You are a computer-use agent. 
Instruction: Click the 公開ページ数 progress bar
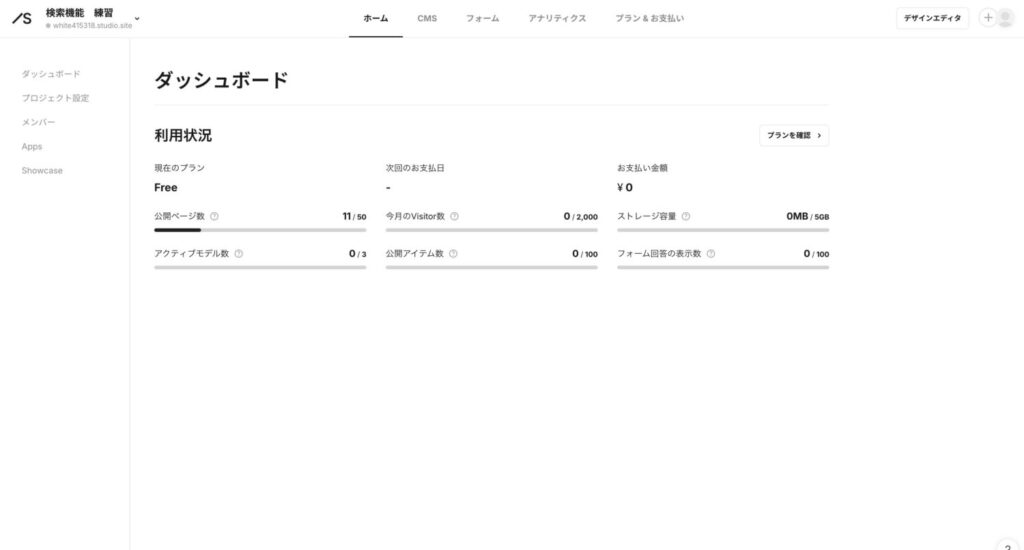(x=260, y=230)
